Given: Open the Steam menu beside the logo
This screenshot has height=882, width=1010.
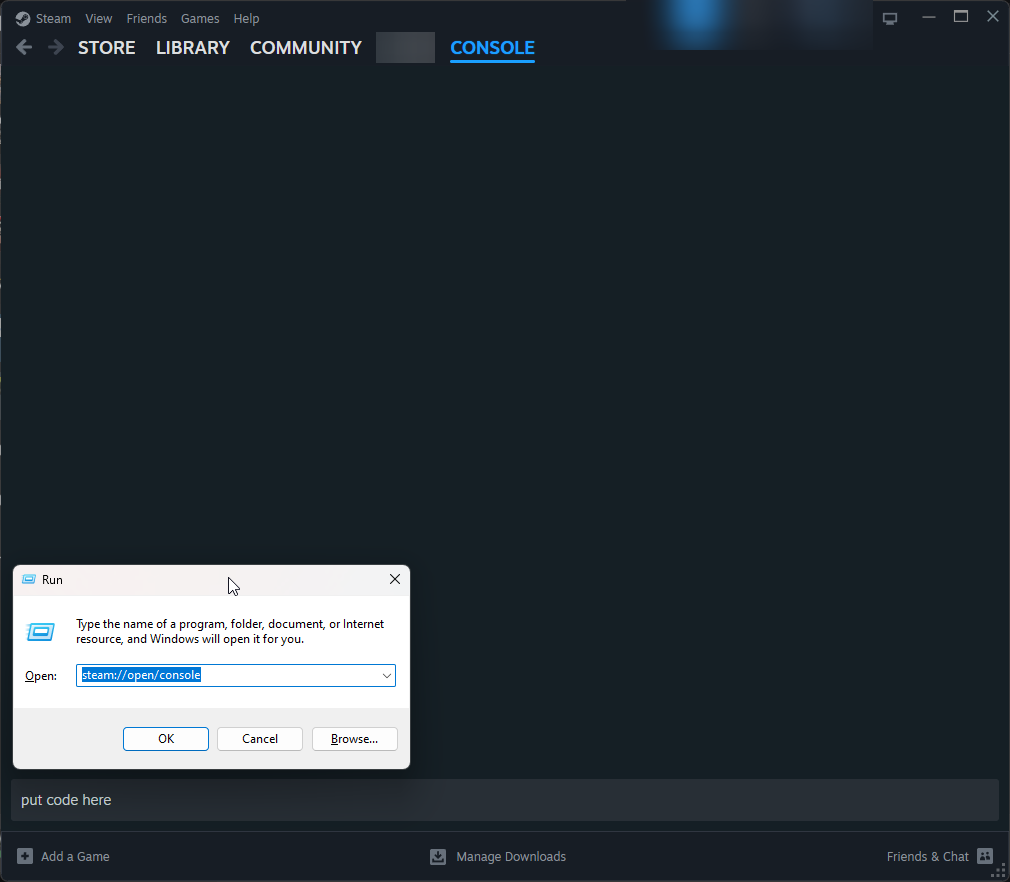Looking at the screenshot, I should 53,18.
